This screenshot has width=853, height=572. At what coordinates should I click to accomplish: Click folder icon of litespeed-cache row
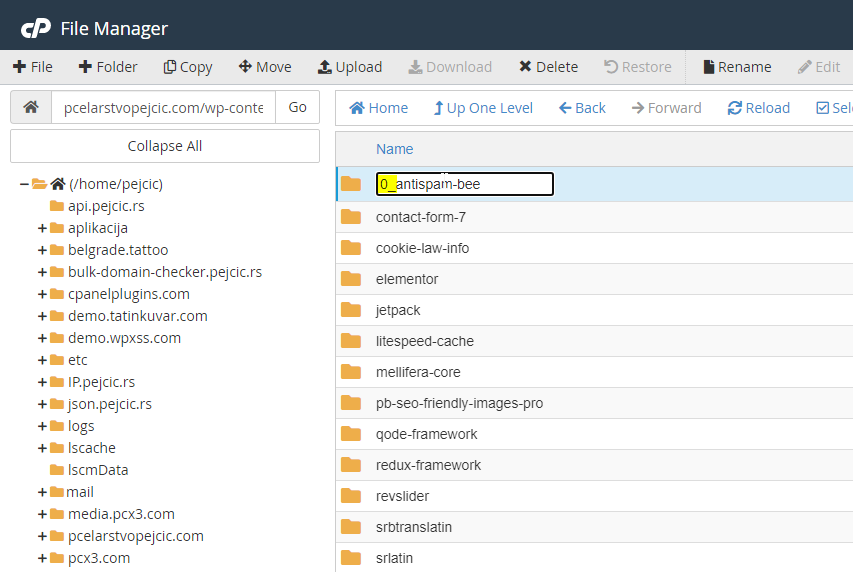351,341
